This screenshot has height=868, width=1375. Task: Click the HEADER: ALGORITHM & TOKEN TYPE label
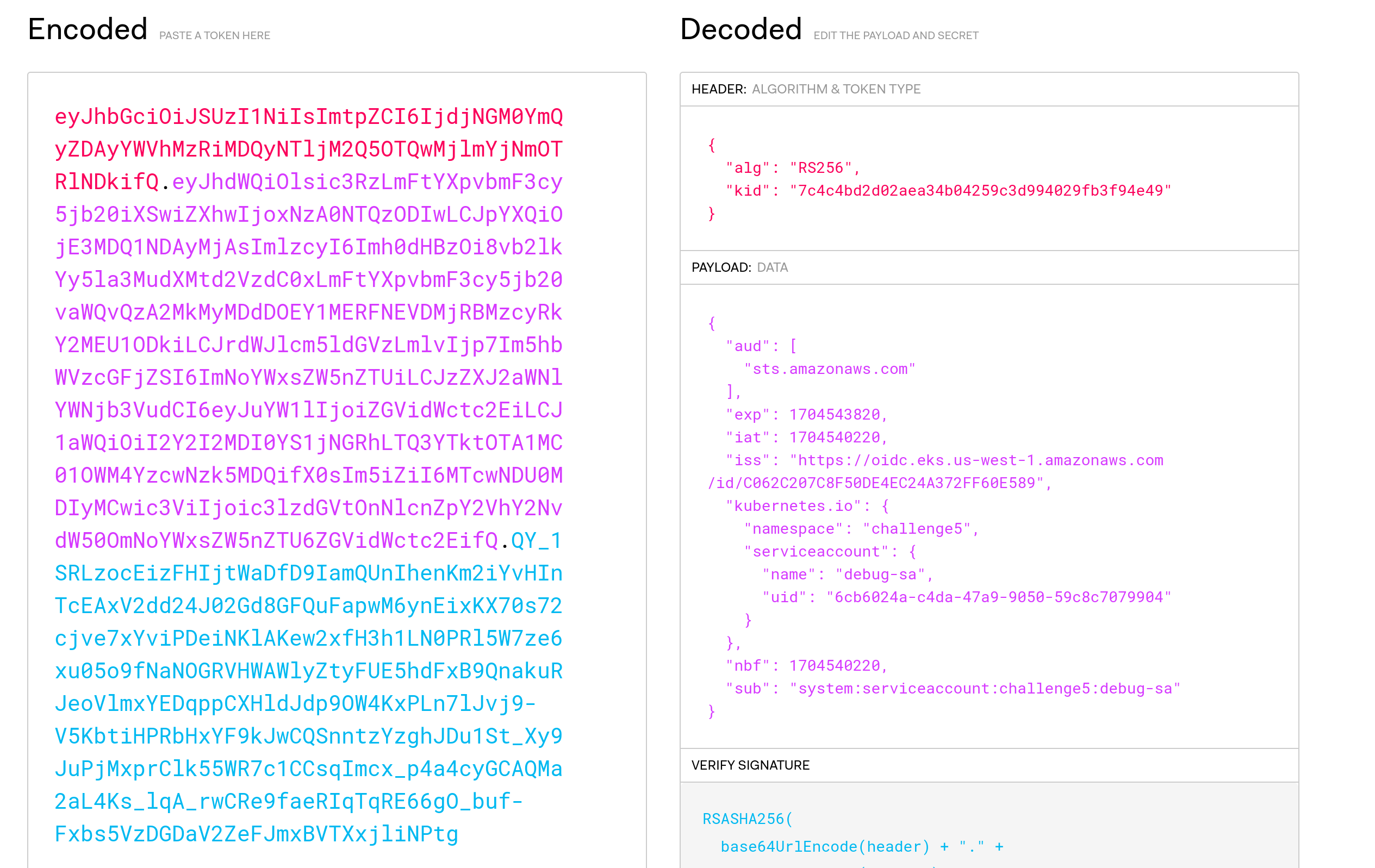coord(805,89)
